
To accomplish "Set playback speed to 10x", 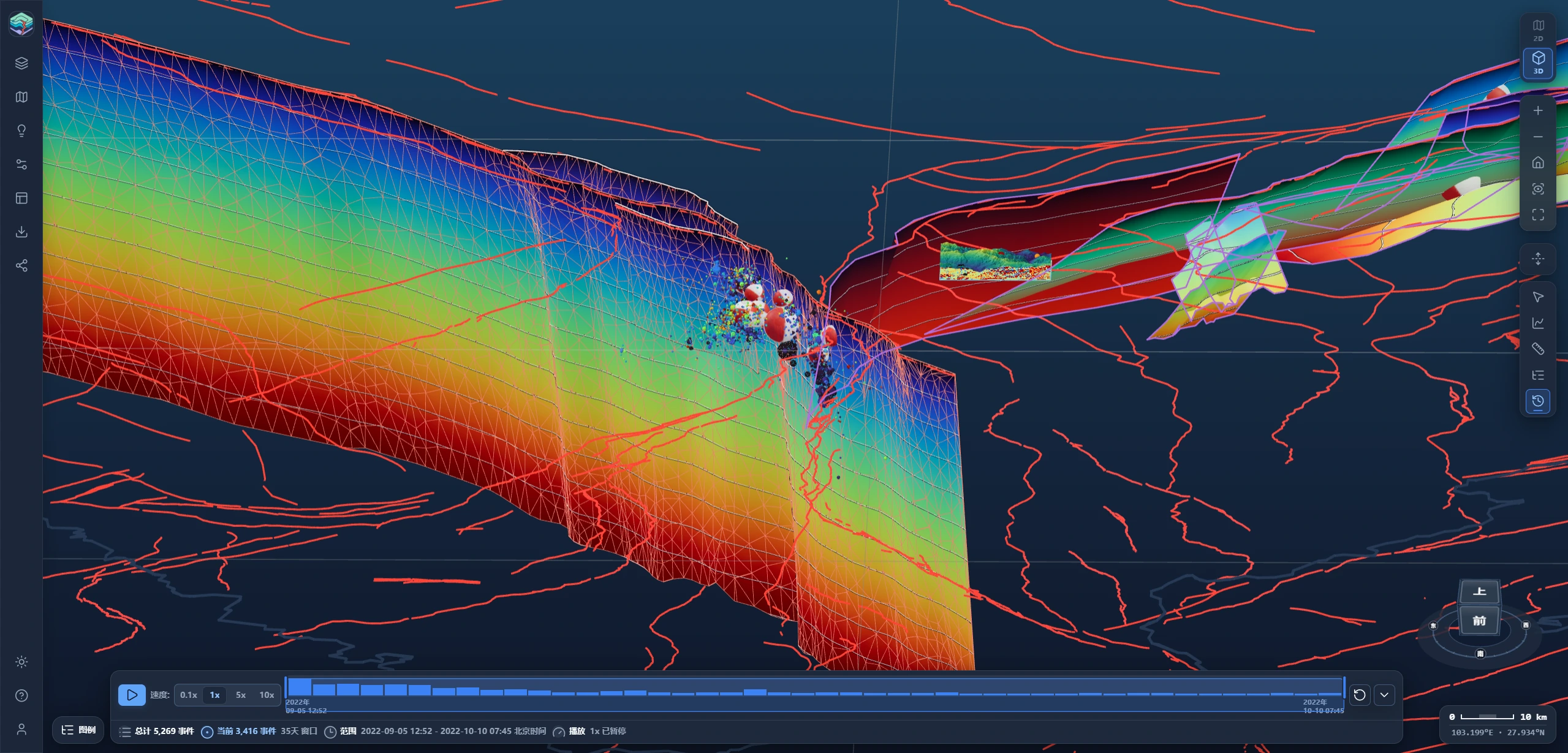I will (x=267, y=695).
